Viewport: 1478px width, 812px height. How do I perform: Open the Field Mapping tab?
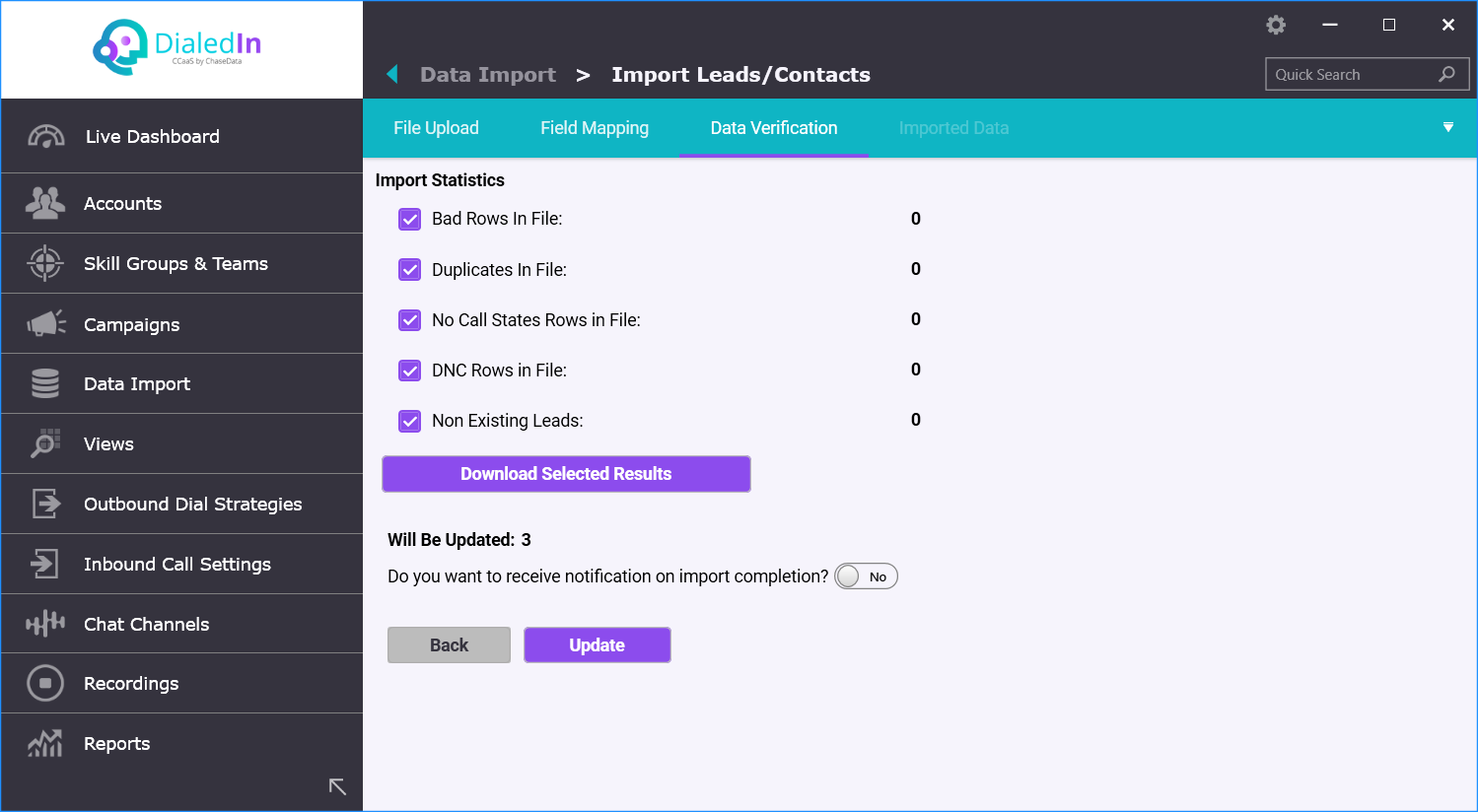pyautogui.click(x=595, y=127)
